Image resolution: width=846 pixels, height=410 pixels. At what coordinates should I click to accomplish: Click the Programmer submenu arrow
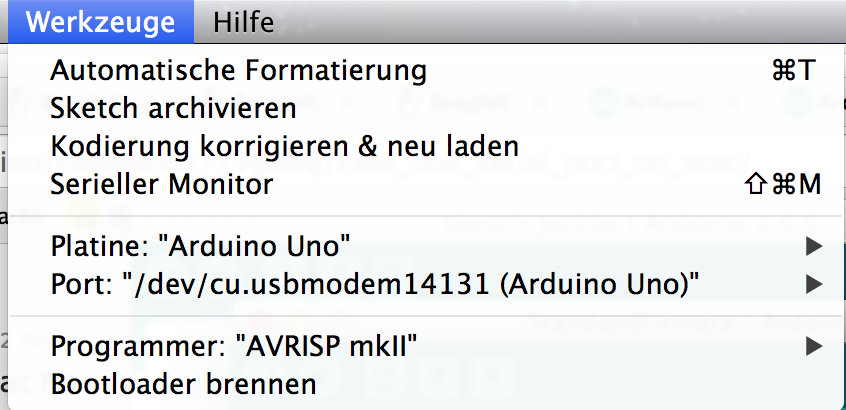click(812, 346)
